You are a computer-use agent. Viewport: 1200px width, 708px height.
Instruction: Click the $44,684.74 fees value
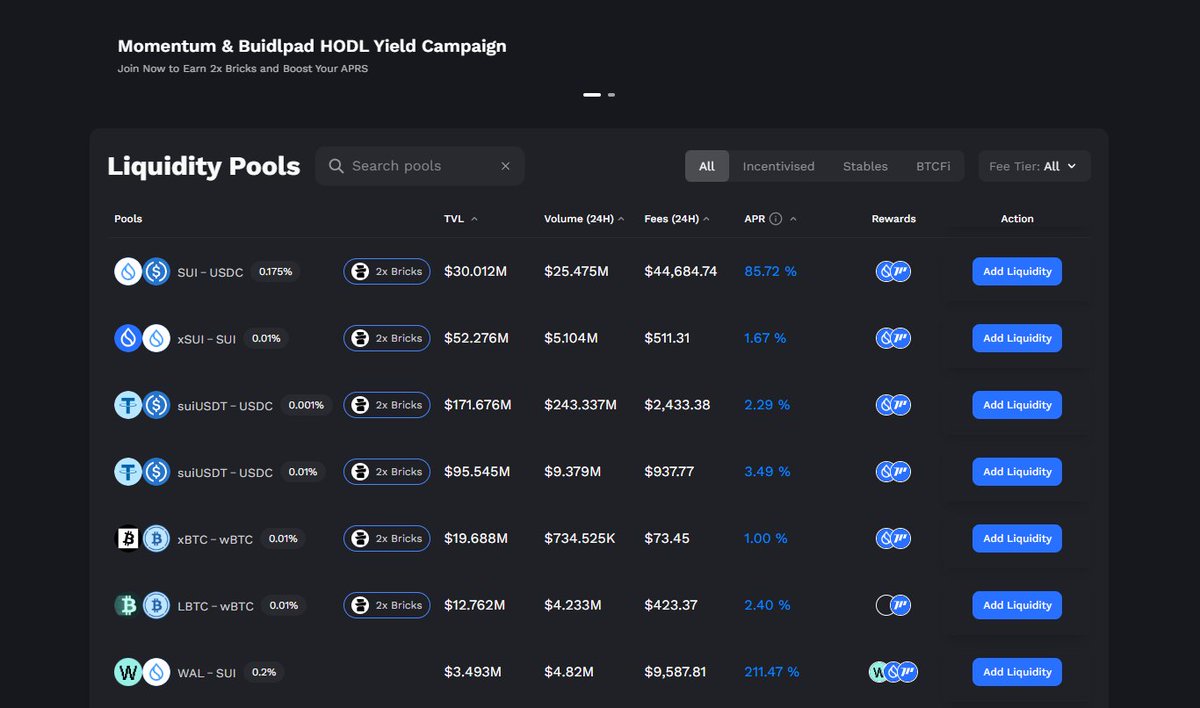(681, 271)
